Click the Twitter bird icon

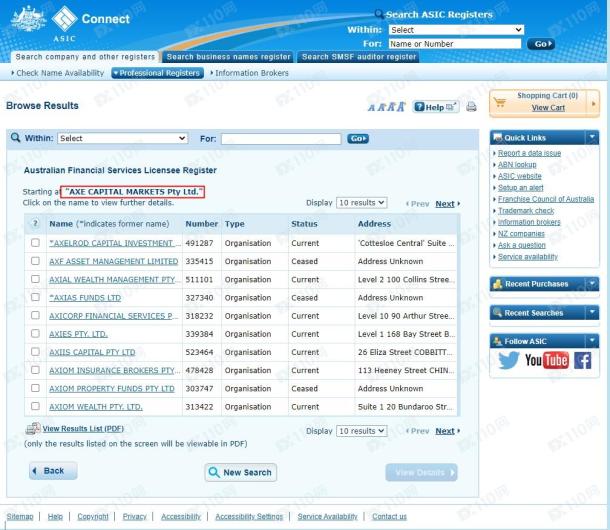tap(508, 360)
